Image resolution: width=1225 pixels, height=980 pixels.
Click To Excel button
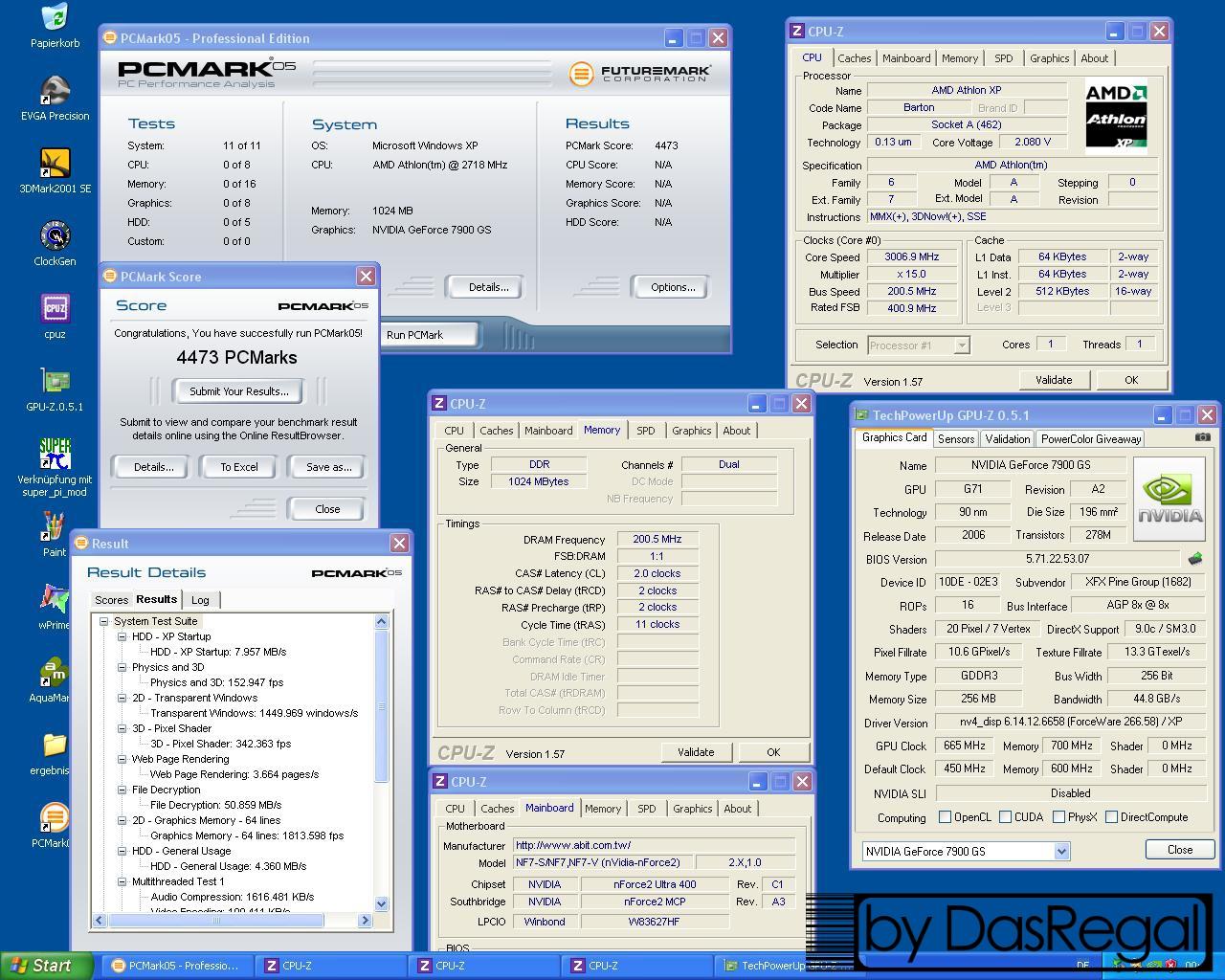click(x=239, y=467)
